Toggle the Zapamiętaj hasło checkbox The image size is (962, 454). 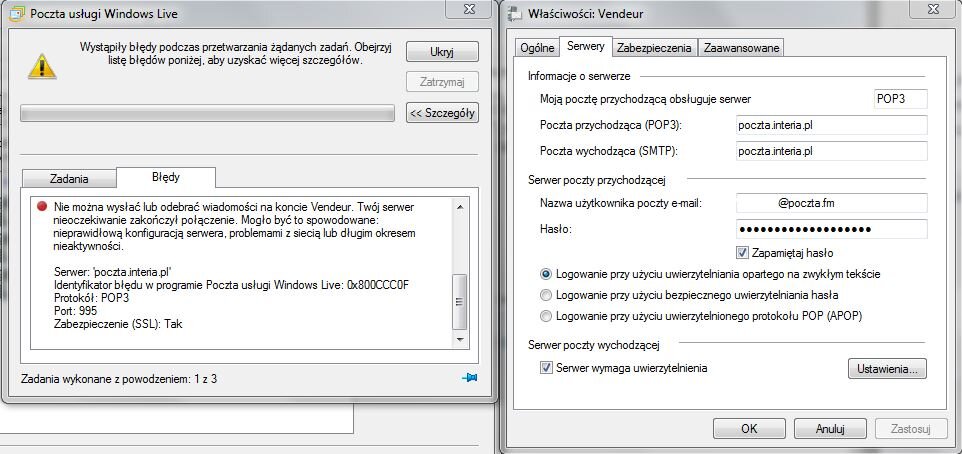coord(742,253)
